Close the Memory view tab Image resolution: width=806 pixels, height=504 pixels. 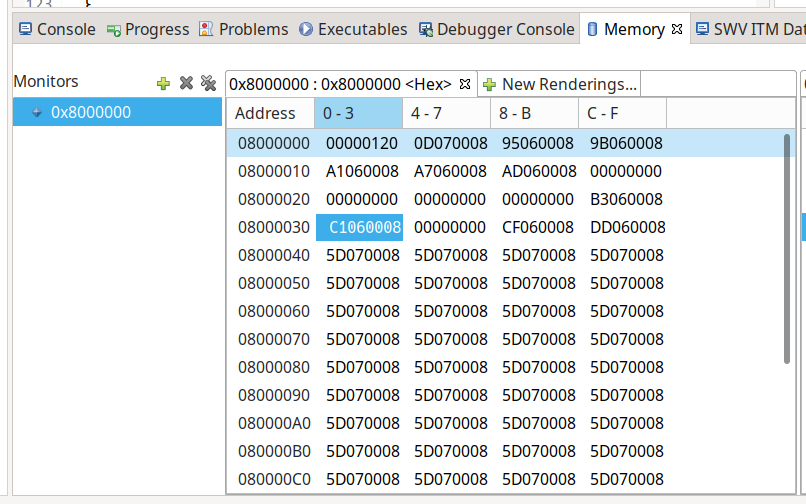coord(677,29)
